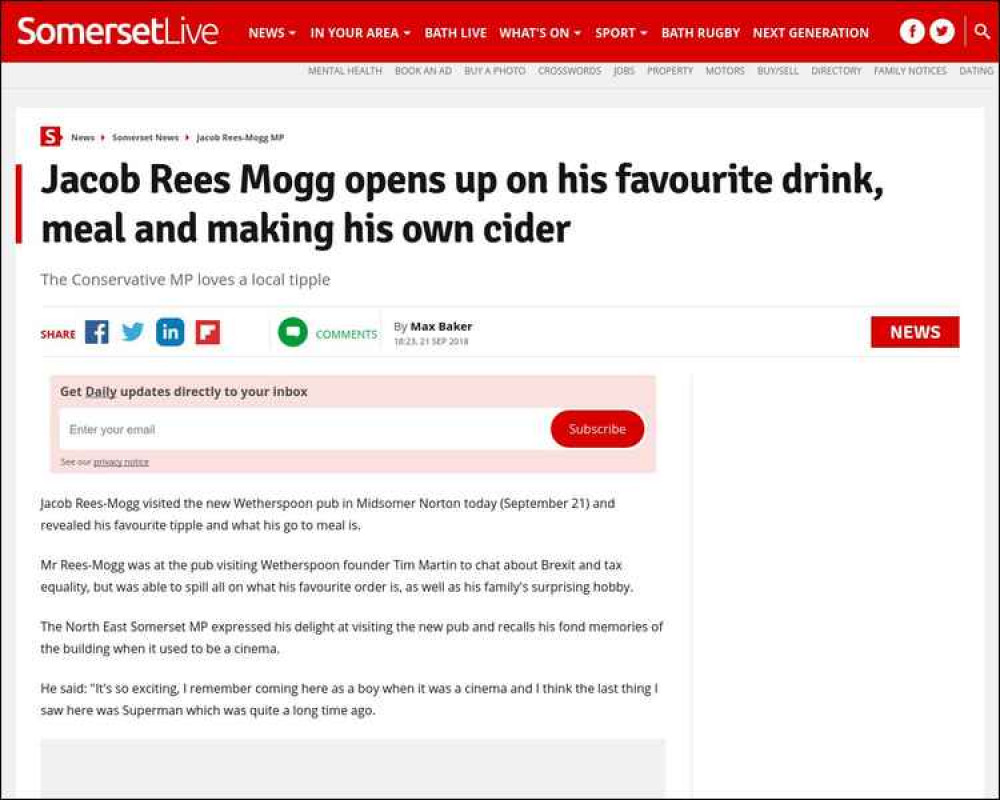
Task: Click the Subscribe button
Action: tap(597, 429)
